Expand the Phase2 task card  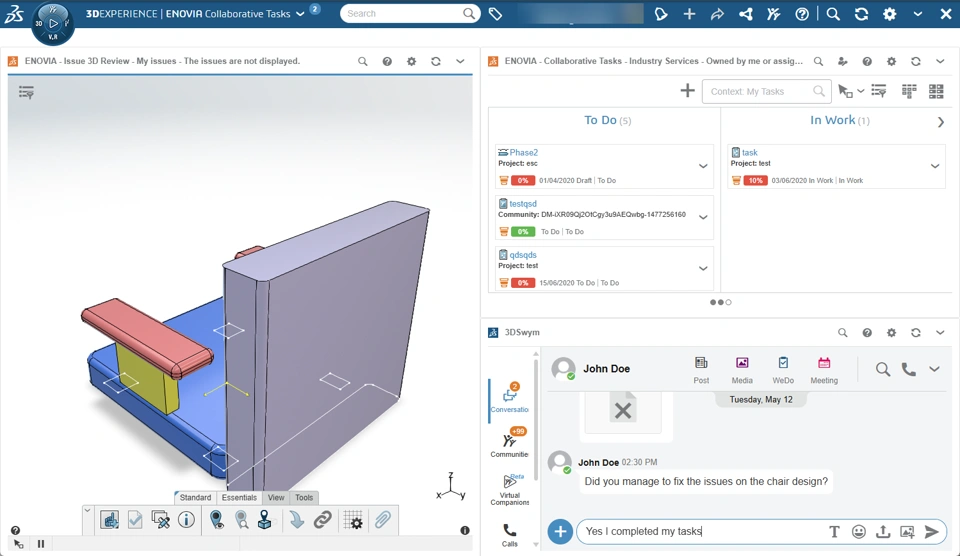(x=703, y=166)
